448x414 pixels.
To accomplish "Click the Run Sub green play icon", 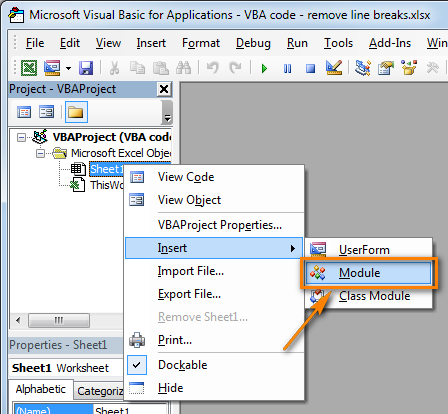I will pos(265,69).
